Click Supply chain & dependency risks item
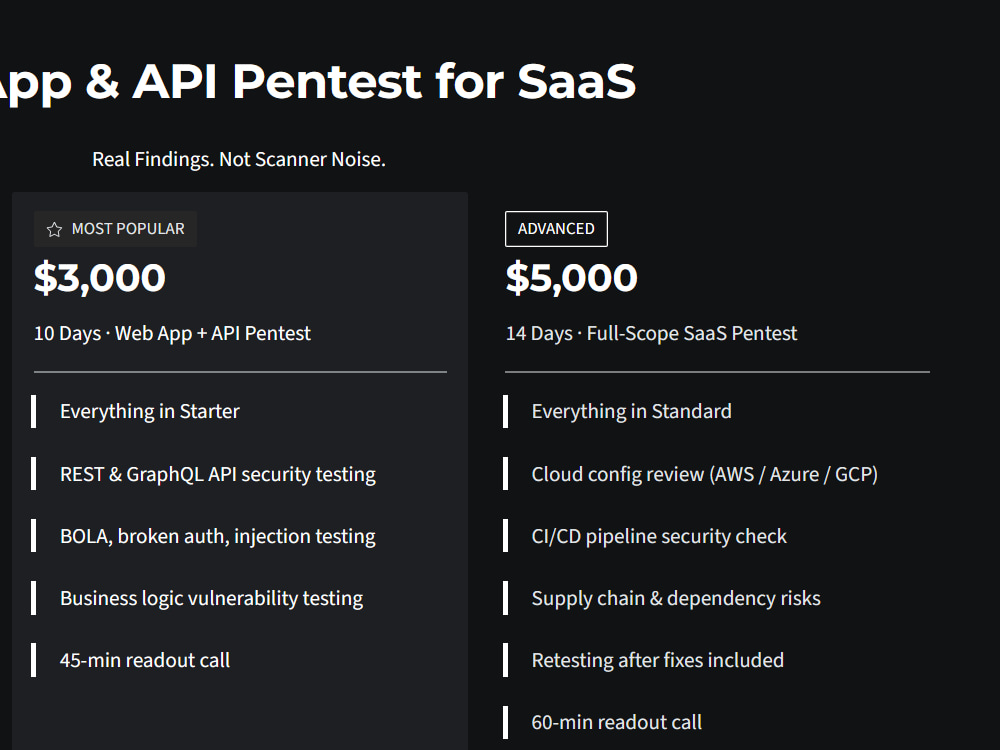Image resolution: width=1000 pixels, height=750 pixels. tap(676, 598)
